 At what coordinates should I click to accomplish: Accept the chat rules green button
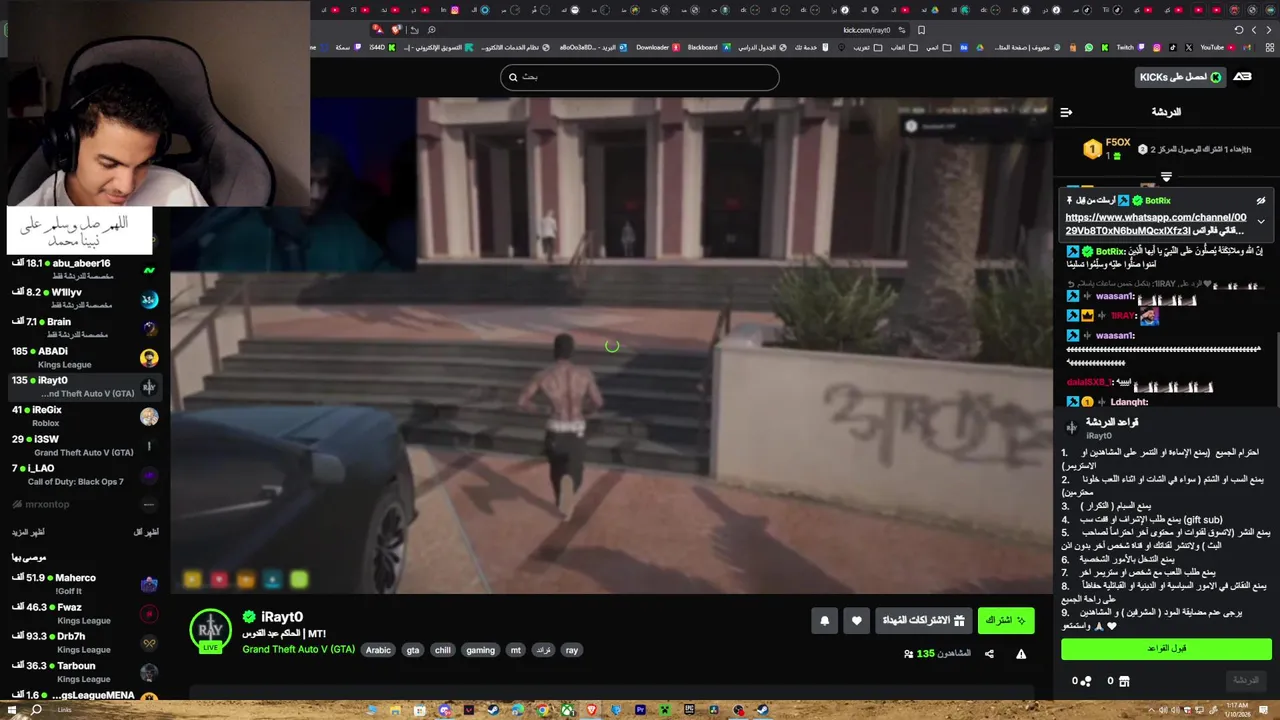(x=1166, y=648)
